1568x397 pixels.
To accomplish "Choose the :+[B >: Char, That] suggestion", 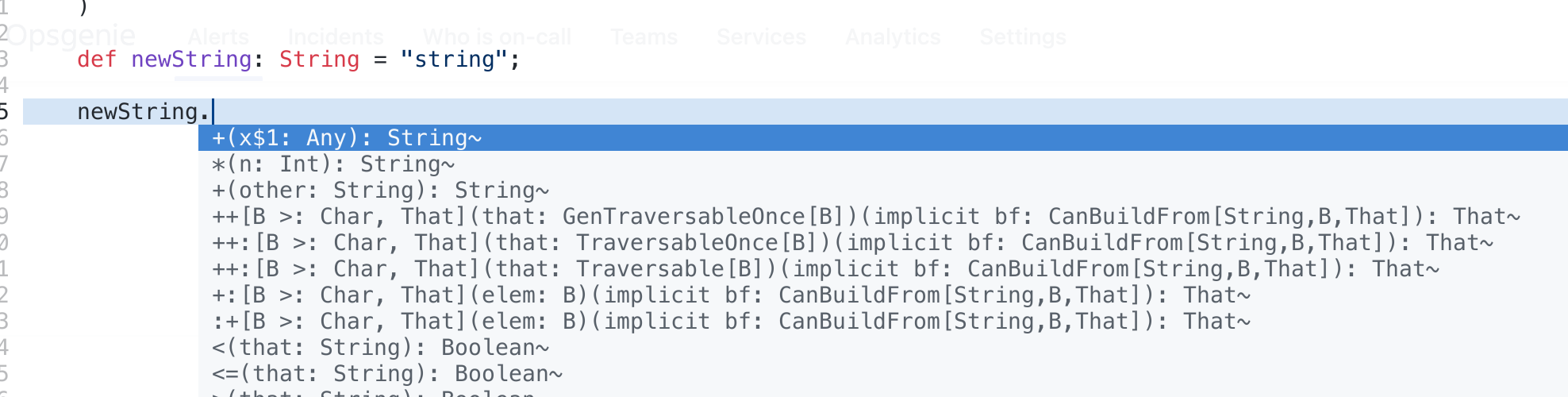I will pos(882,322).
